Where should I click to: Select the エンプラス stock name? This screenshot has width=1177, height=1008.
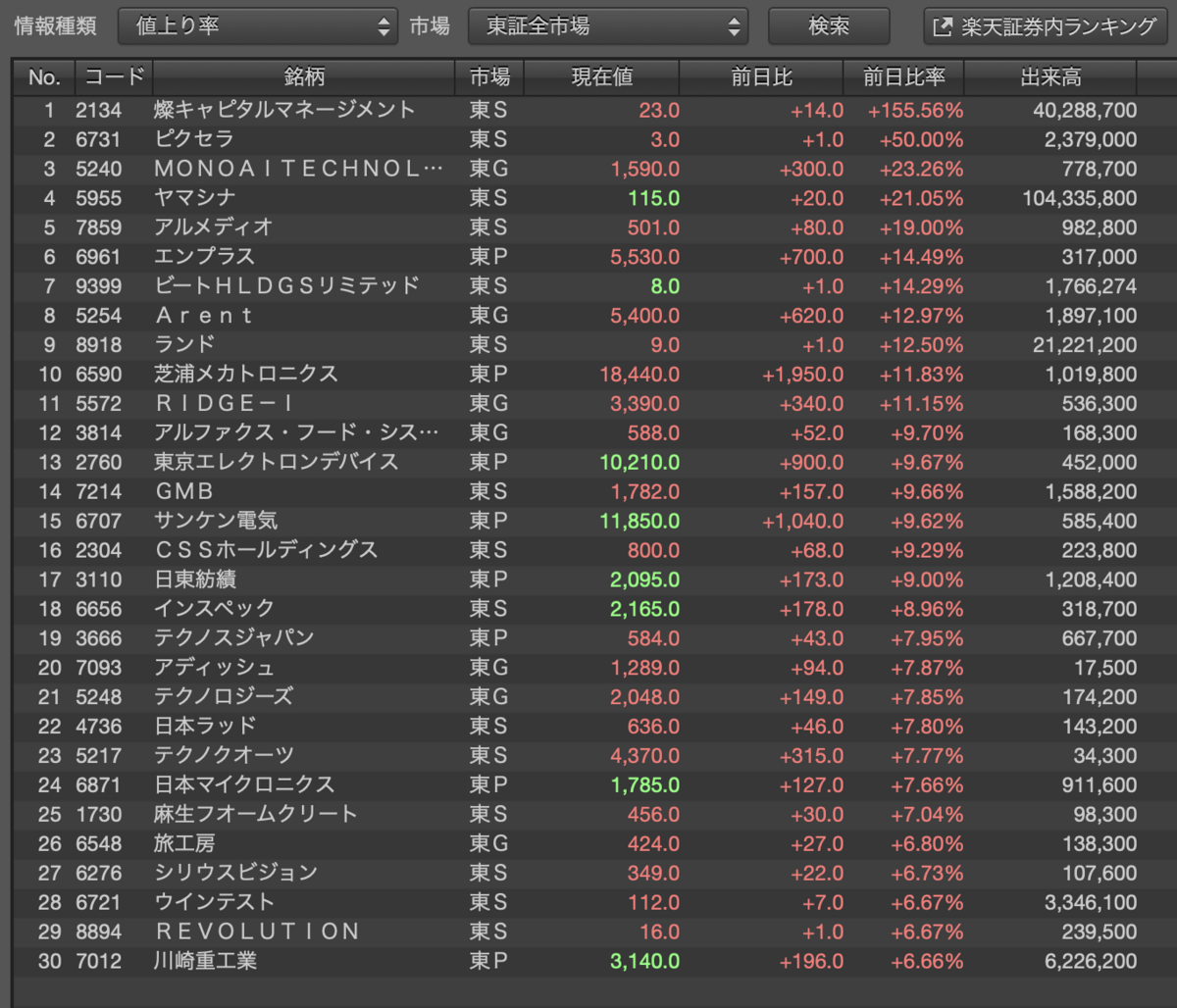204,257
